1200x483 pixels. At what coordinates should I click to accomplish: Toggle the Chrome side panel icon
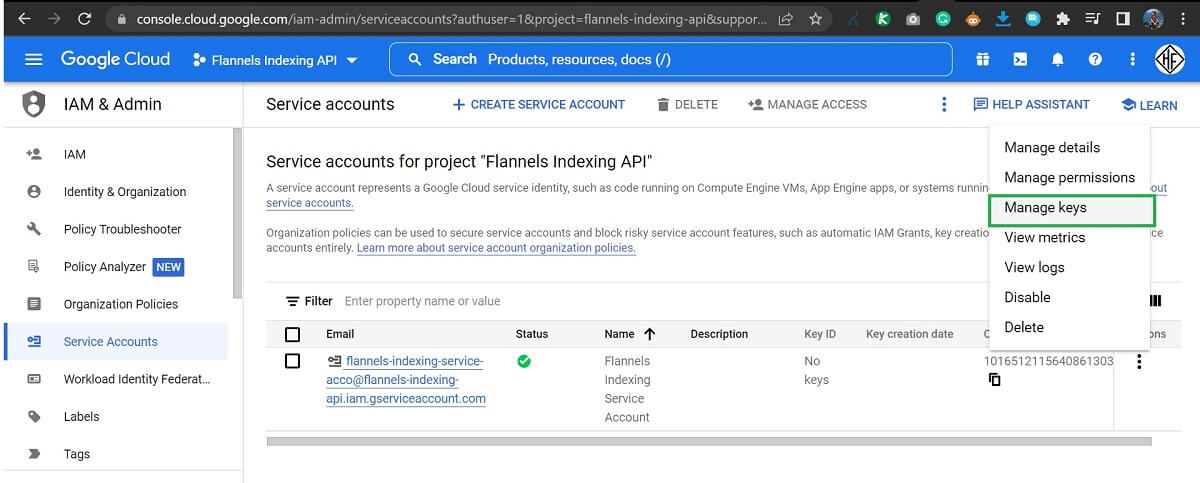tap(1123, 18)
